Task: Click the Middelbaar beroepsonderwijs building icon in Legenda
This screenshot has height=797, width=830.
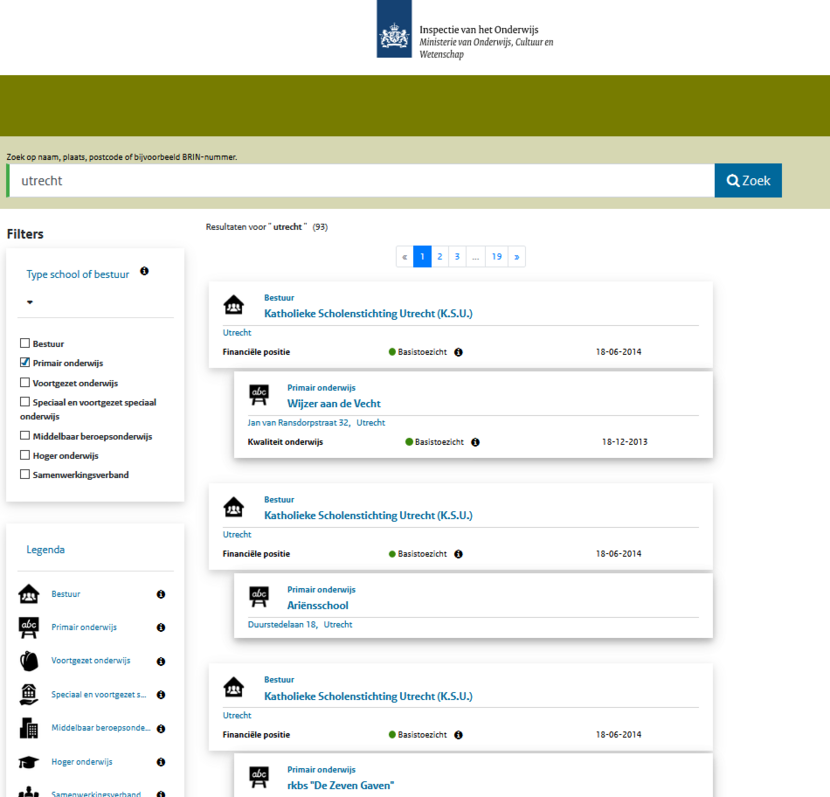Action: [x=29, y=728]
